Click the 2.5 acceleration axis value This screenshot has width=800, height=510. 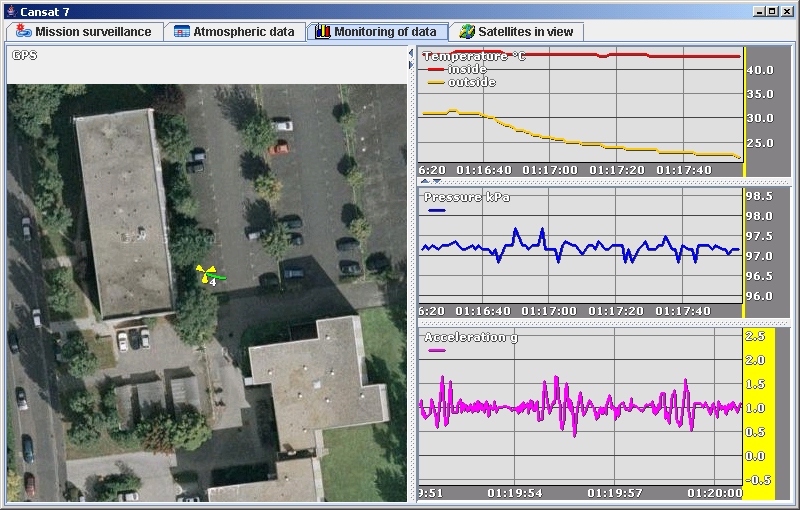coord(755,336)
